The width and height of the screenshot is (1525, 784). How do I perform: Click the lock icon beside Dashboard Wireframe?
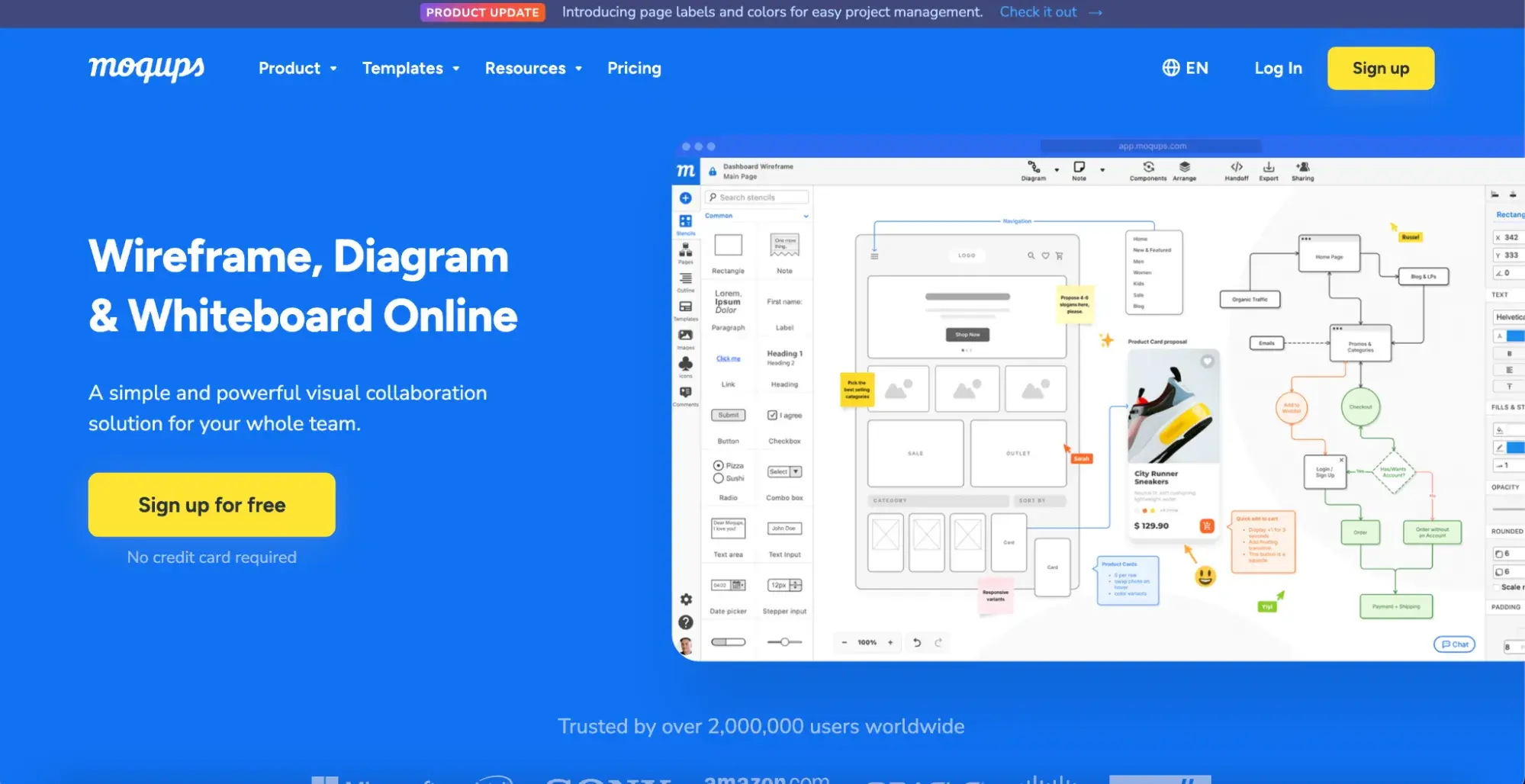(x=713, y=172)
